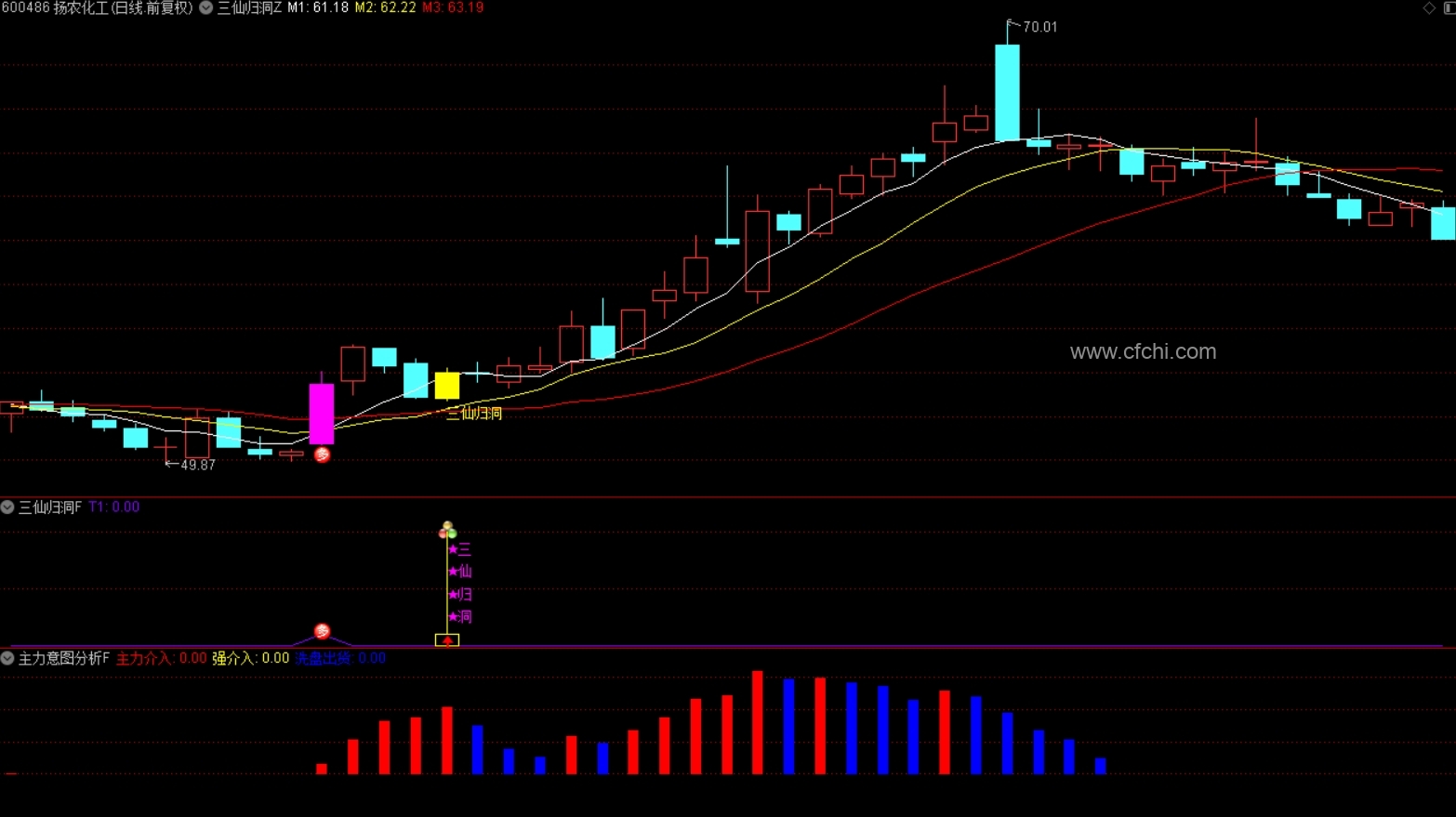Screen dimensions: 1456x817
Task: Click the panel layout icon at top right
Action: pyautogui.click(x=1449, y=7)
